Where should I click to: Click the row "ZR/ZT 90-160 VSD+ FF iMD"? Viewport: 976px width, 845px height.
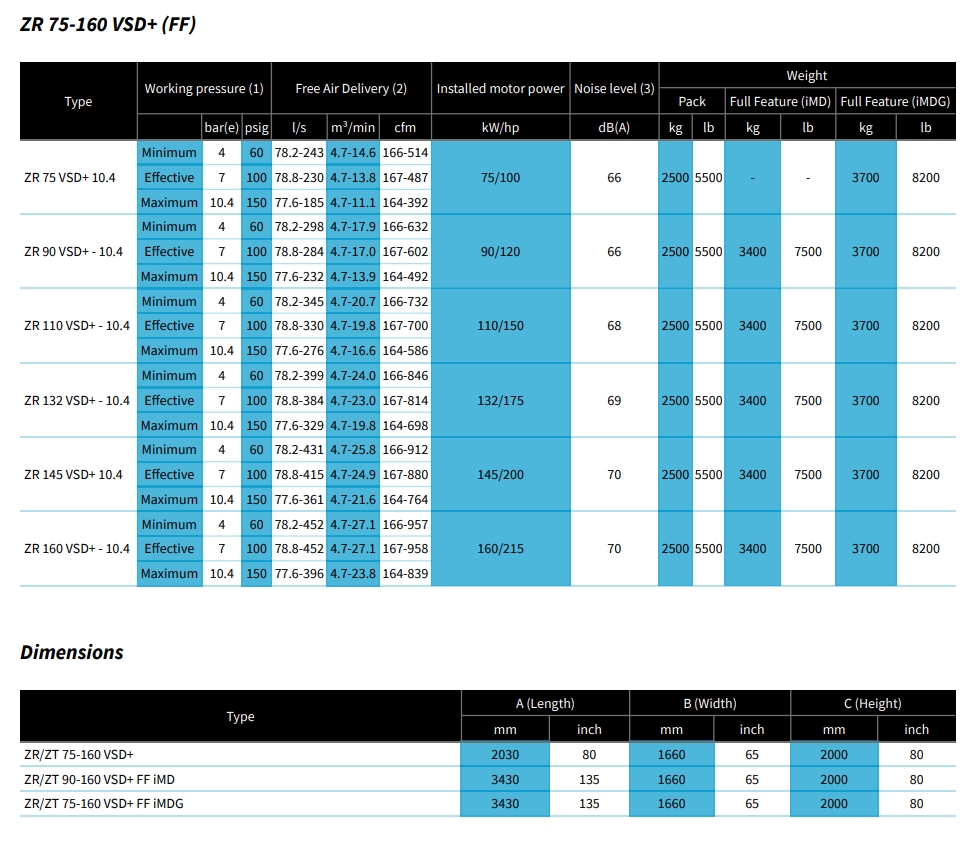tap(488, 779)
